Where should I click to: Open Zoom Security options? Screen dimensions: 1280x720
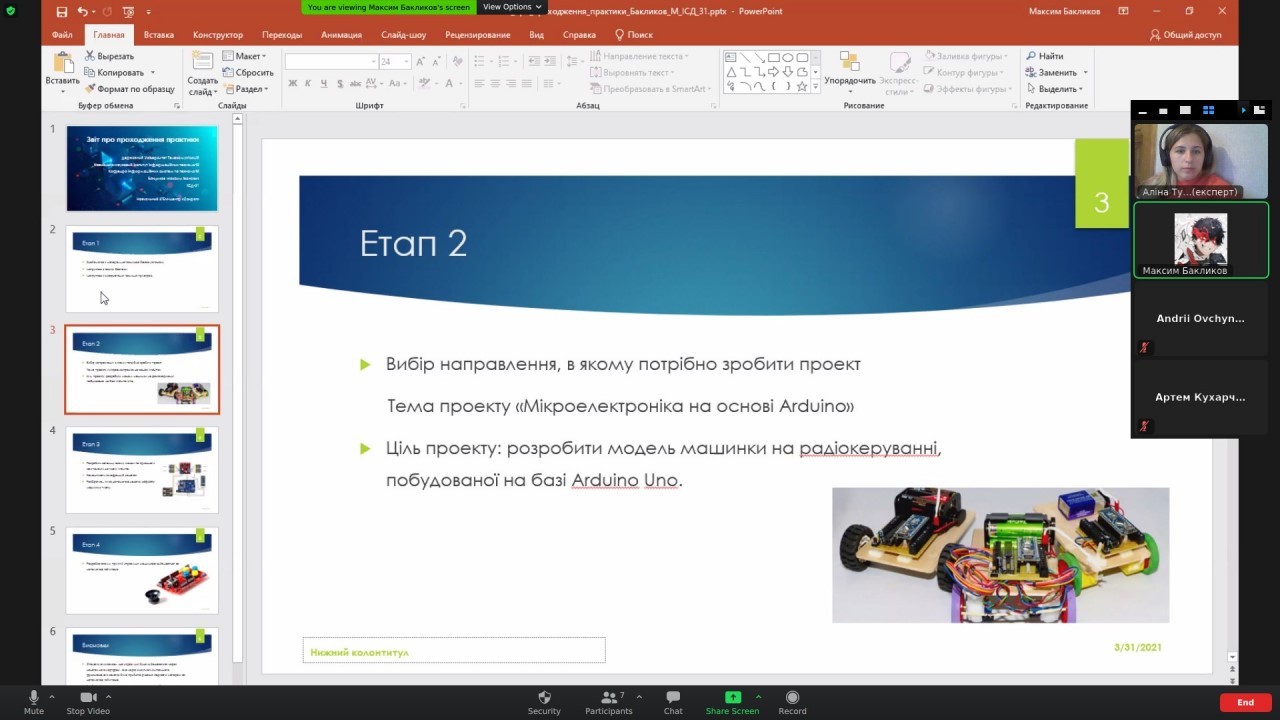point(544,702)
